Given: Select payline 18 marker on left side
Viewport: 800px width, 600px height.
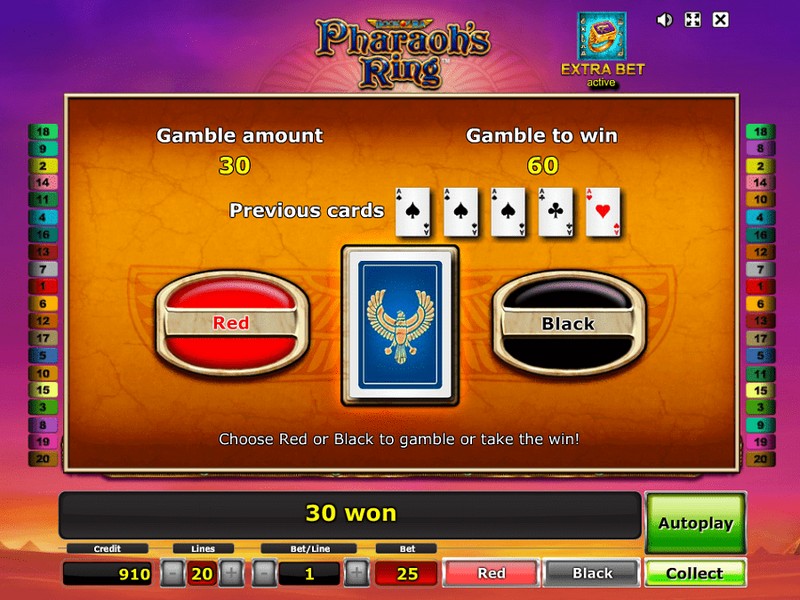Looking at the screenshot, I should (x=43, y=132).
